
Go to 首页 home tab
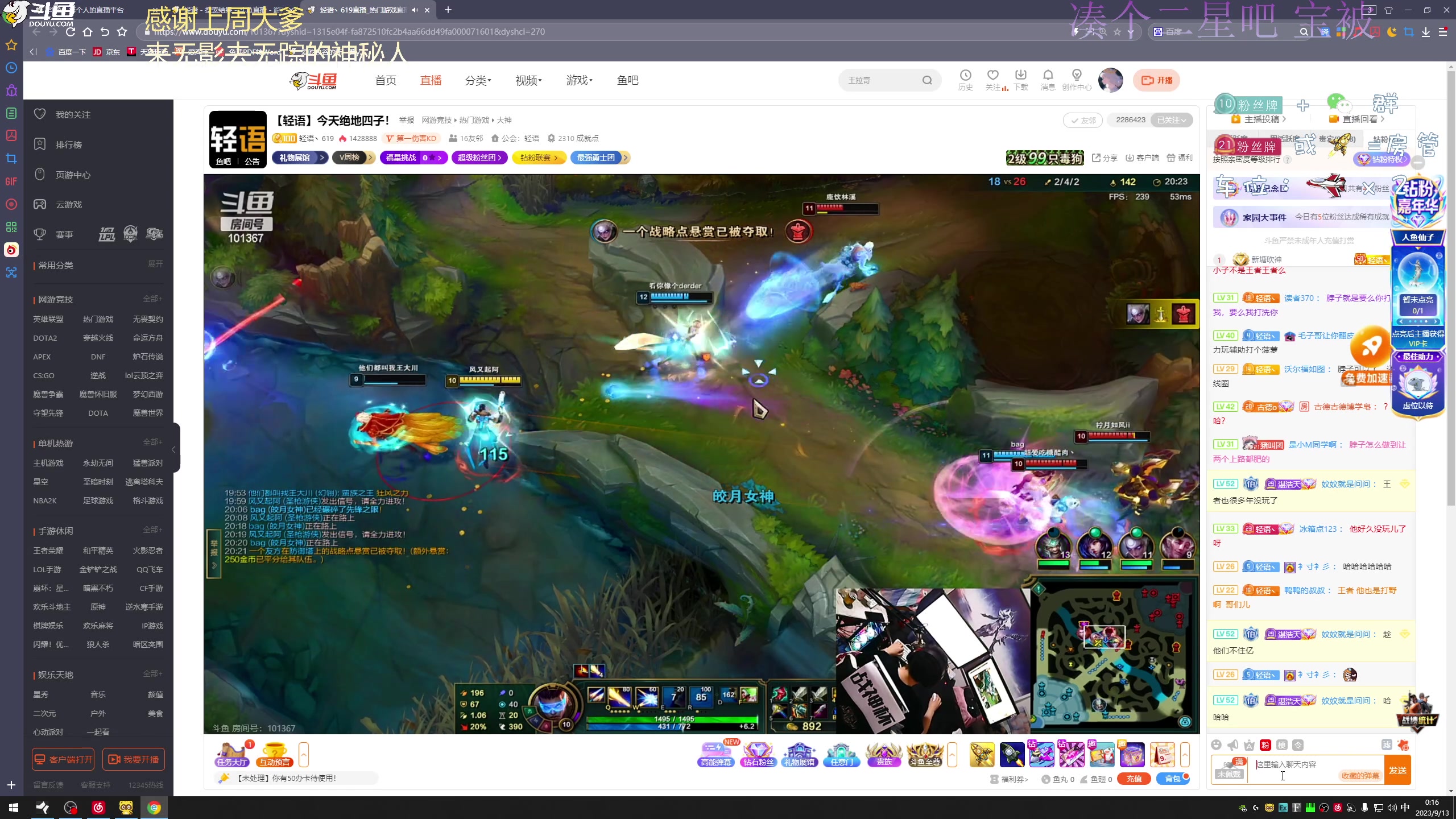(x=386, y=80)
